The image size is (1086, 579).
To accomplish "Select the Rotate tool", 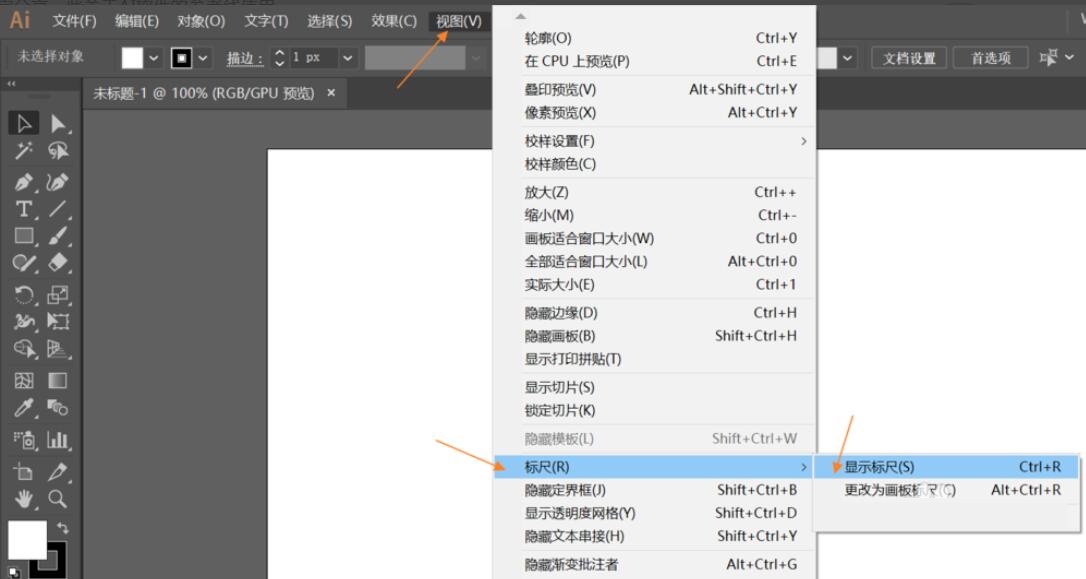I will point(24,294).
